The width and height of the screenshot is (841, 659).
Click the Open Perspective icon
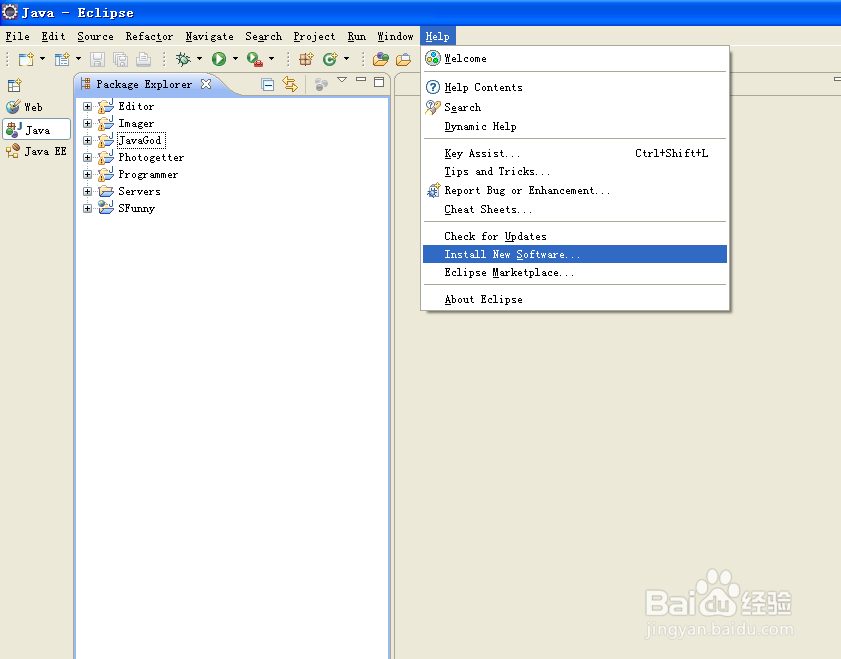(14, 85)
